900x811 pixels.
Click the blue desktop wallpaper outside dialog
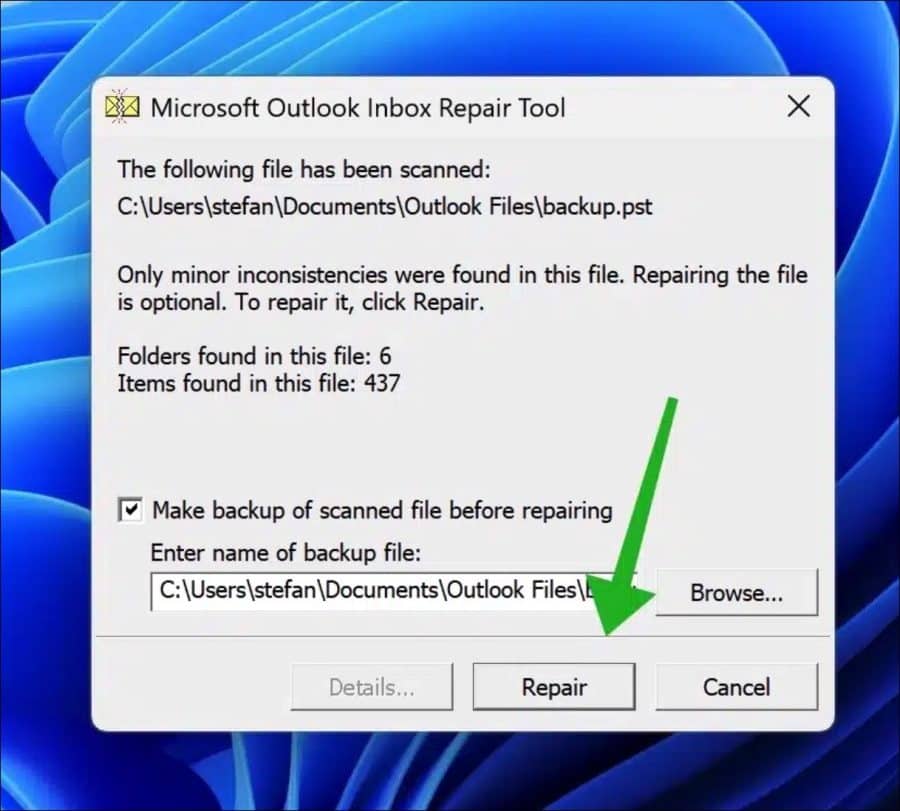click(46, 402)
